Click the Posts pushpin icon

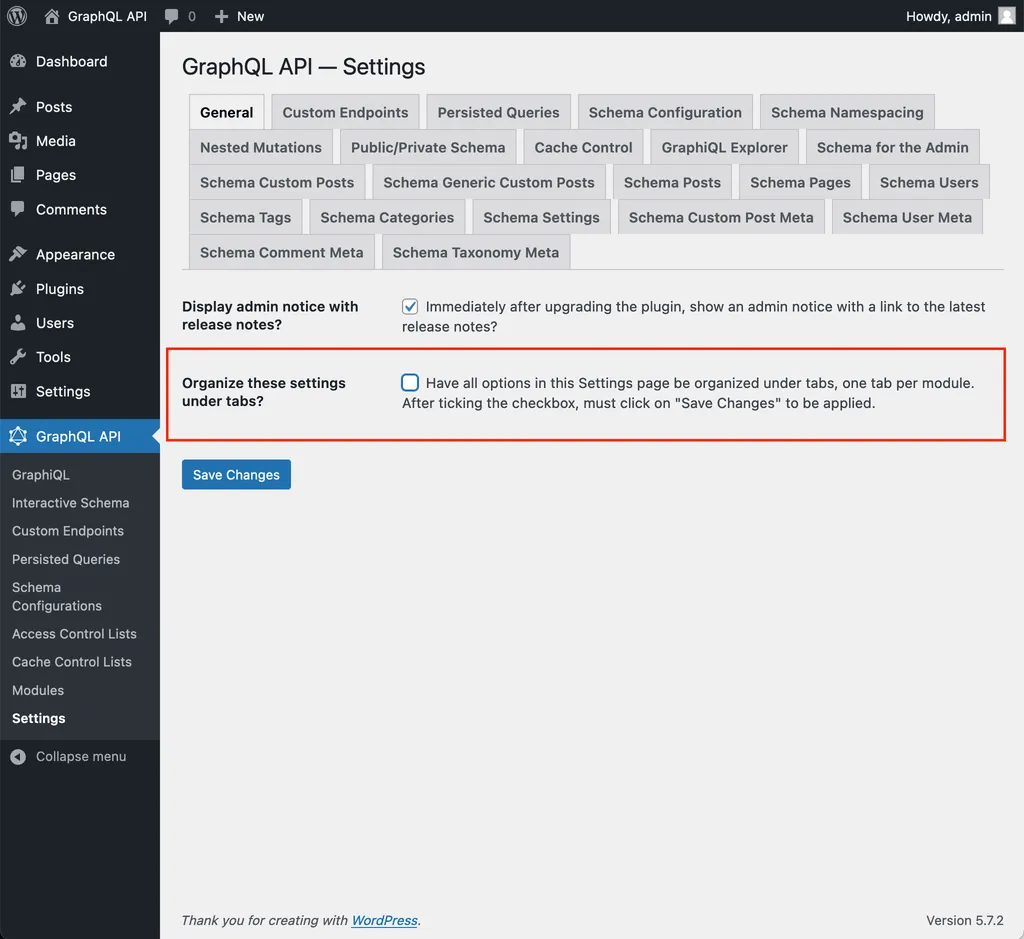tap(18, 106)
